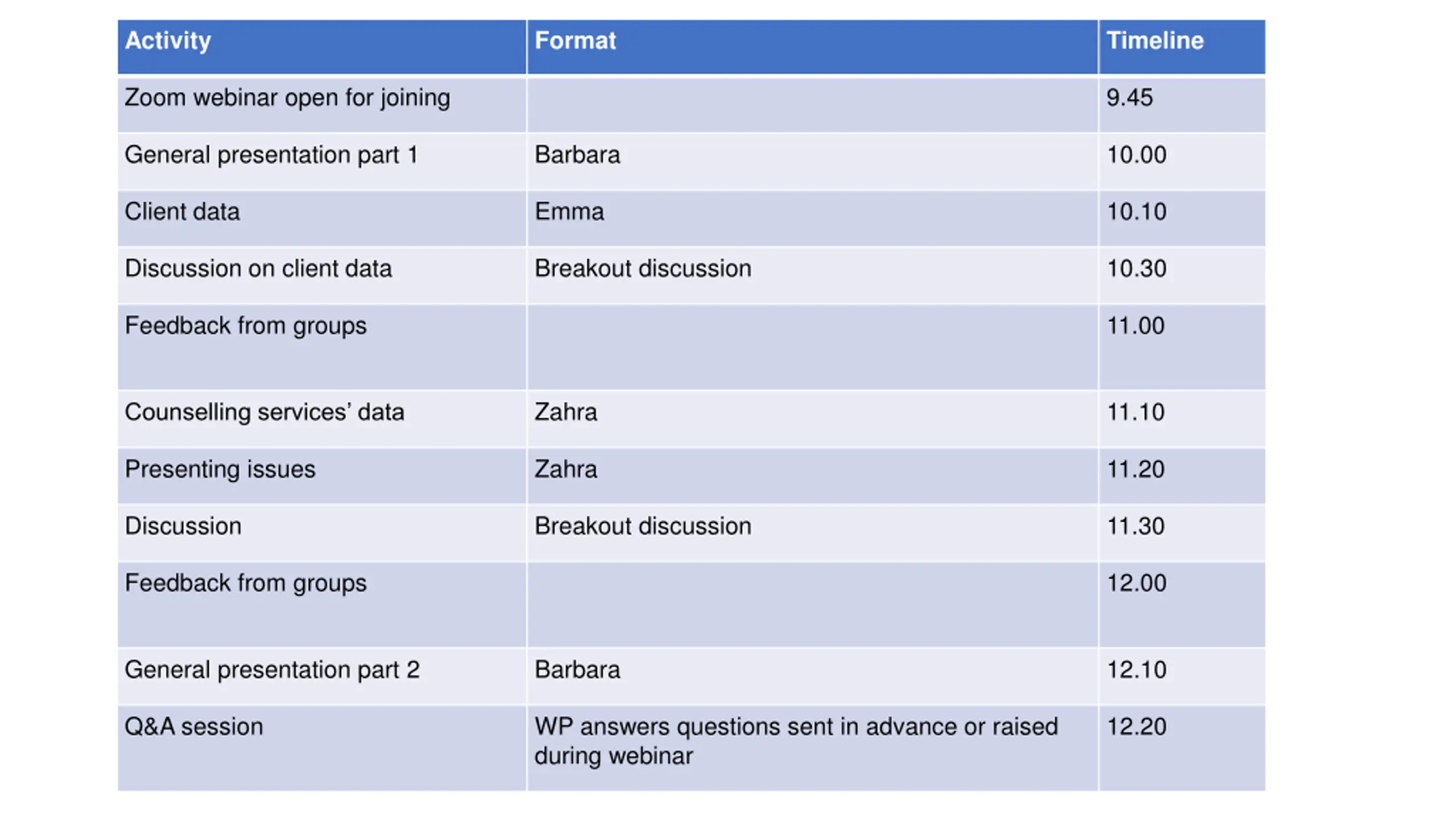Viewport: 1456px width, 819px height.
Task: Select the Counselling services' data cell
Action: click(322, 419)
